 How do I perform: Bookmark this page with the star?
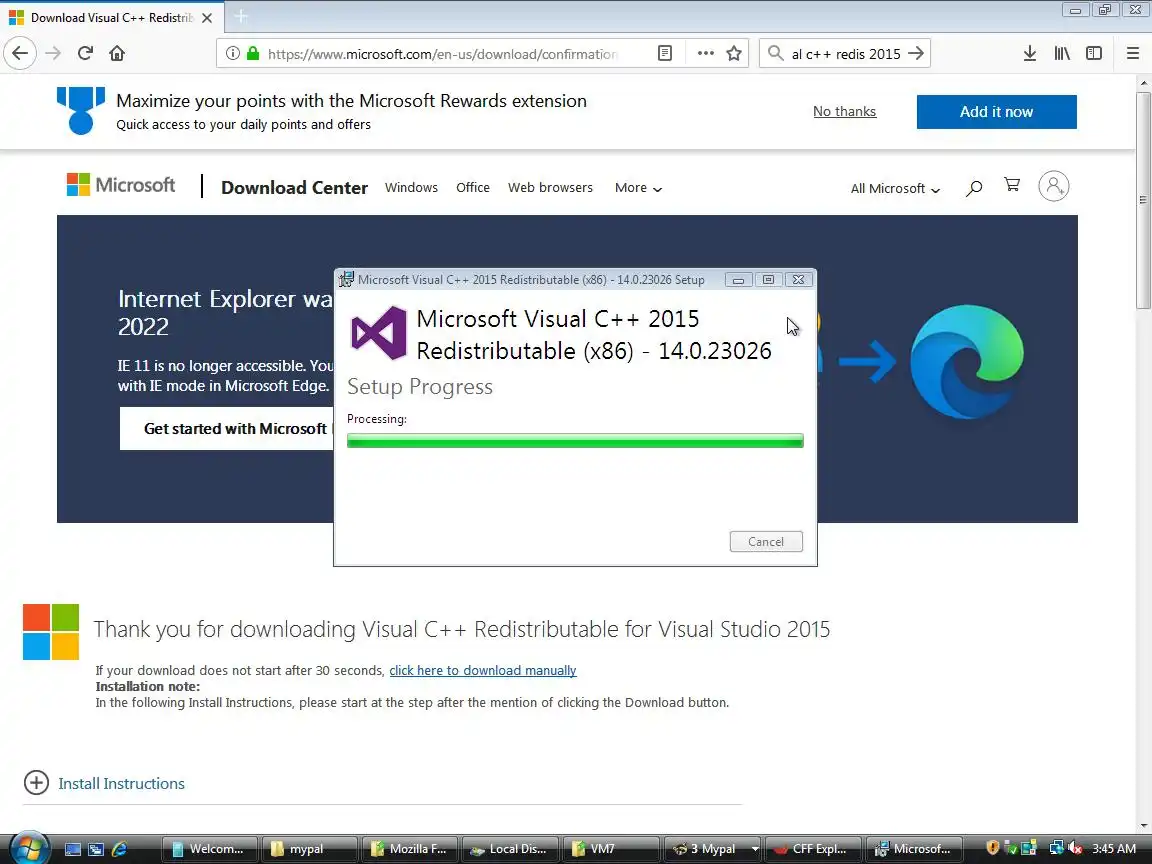pos(734,53)
